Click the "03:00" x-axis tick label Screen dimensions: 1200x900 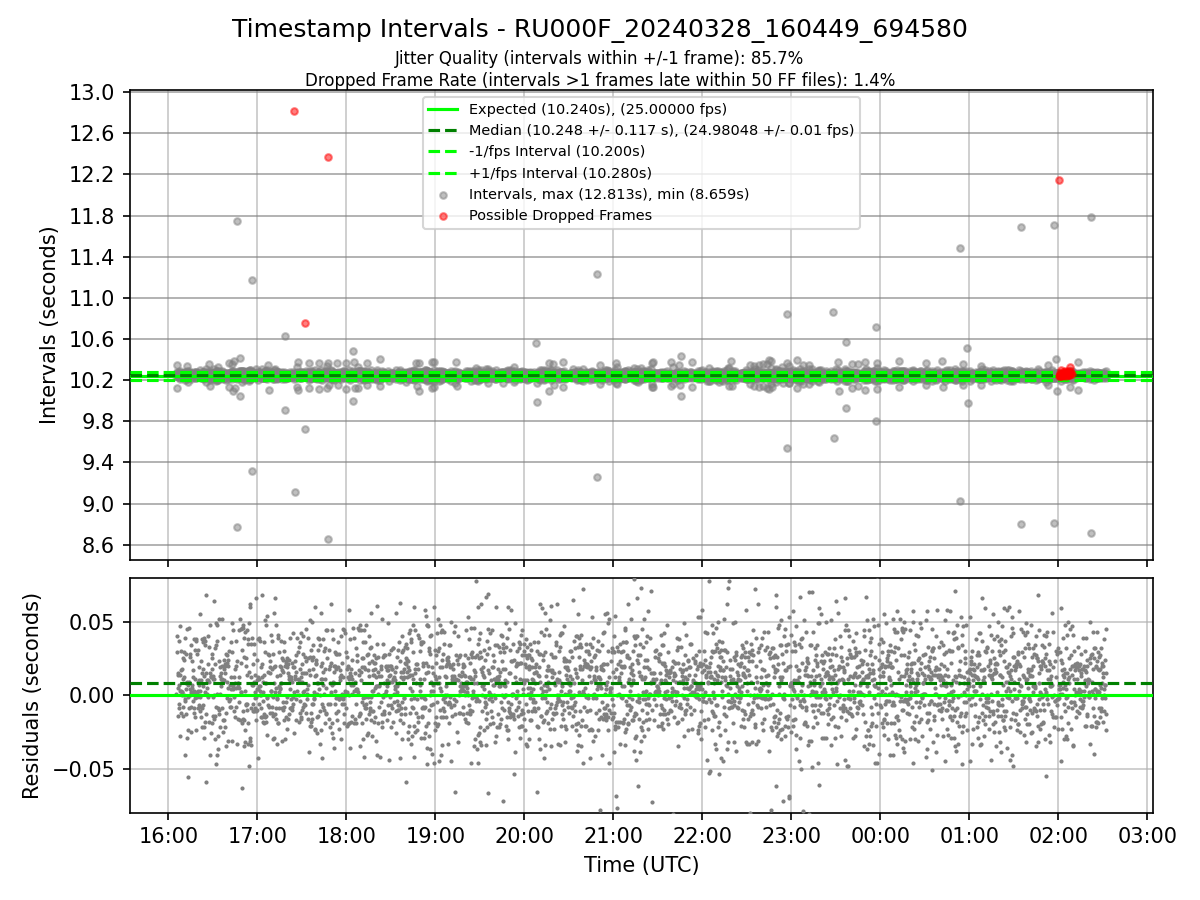click(1147, 835)
